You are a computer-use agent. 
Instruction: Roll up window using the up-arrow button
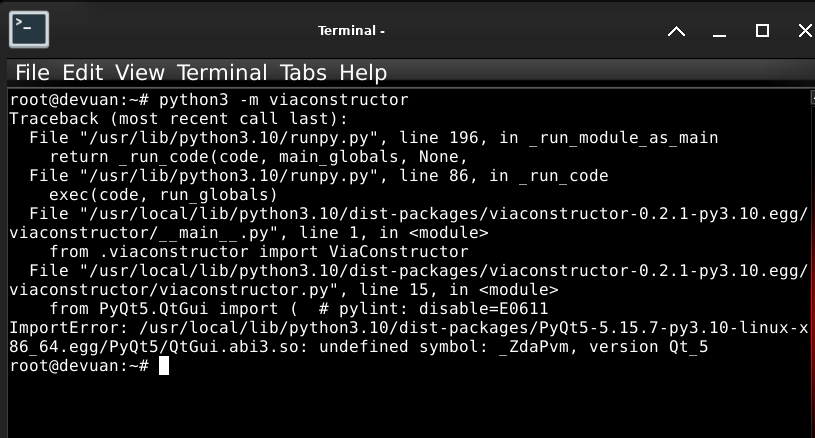click(676, 31)
